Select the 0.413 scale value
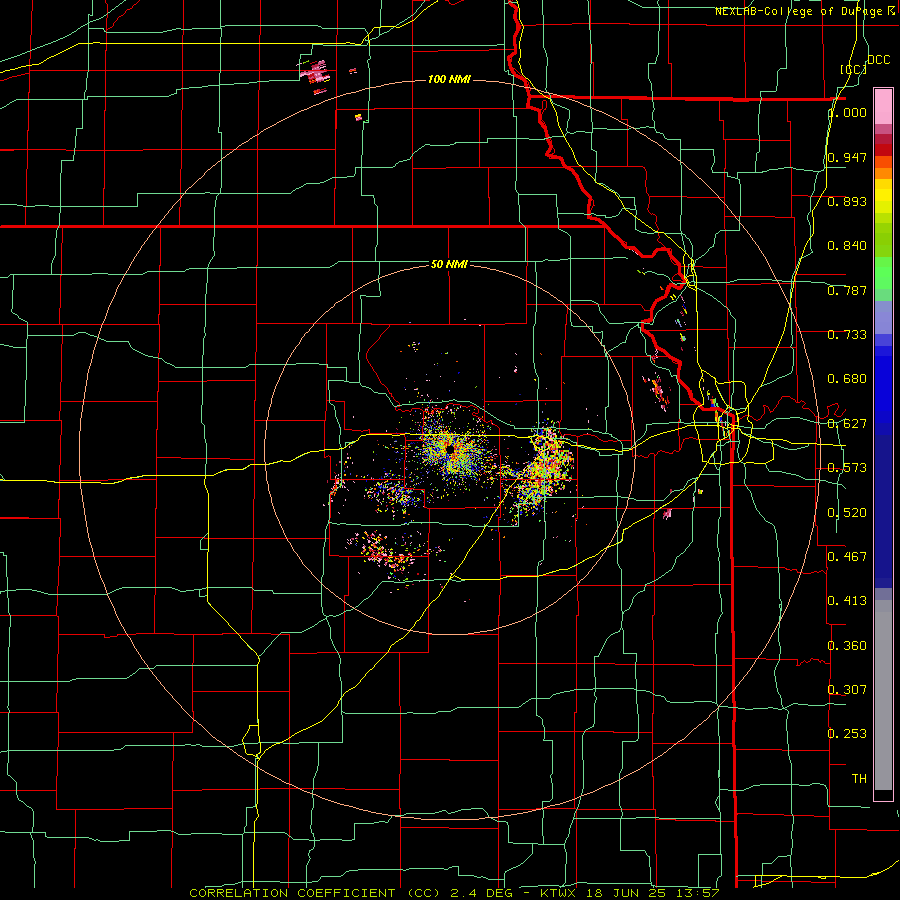The width and height of the screenshot is (900, 900). point(847,601)
